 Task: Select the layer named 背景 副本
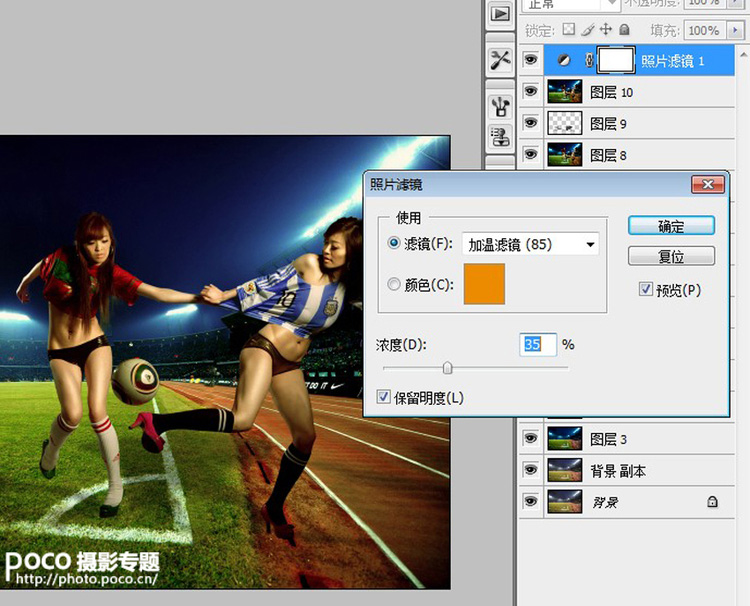pyautogui.click(x=618, y=471)
